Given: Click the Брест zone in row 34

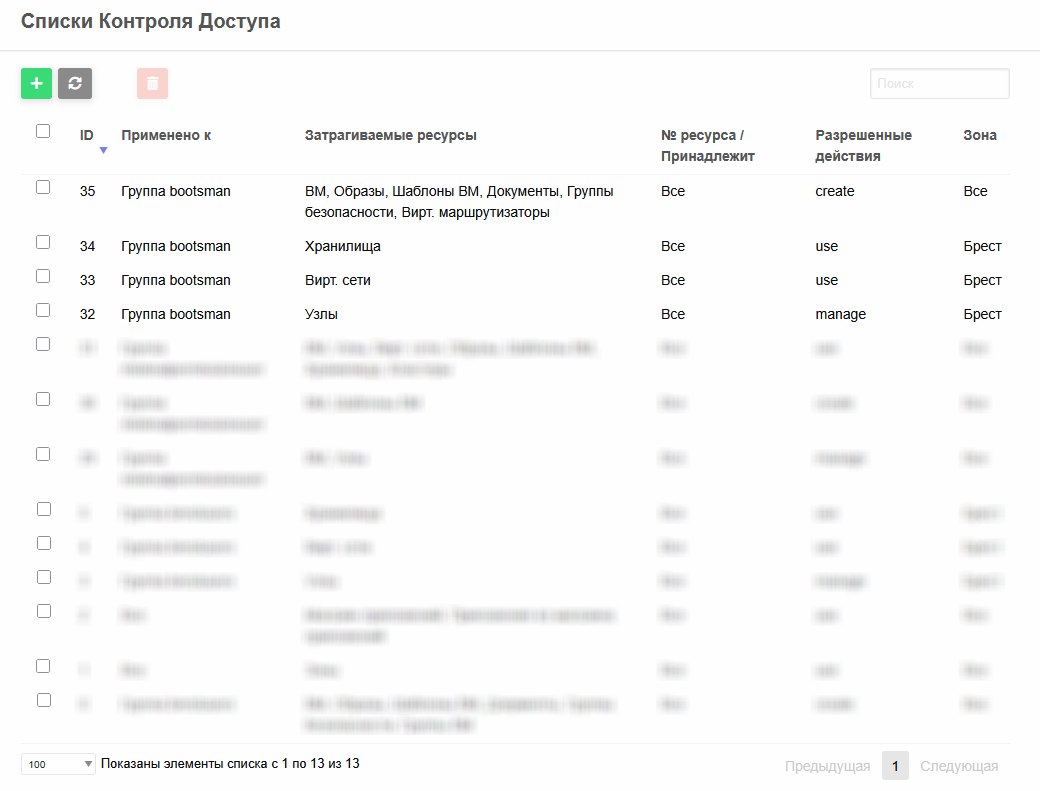Looking at the screenshot, I should point(982,246).
